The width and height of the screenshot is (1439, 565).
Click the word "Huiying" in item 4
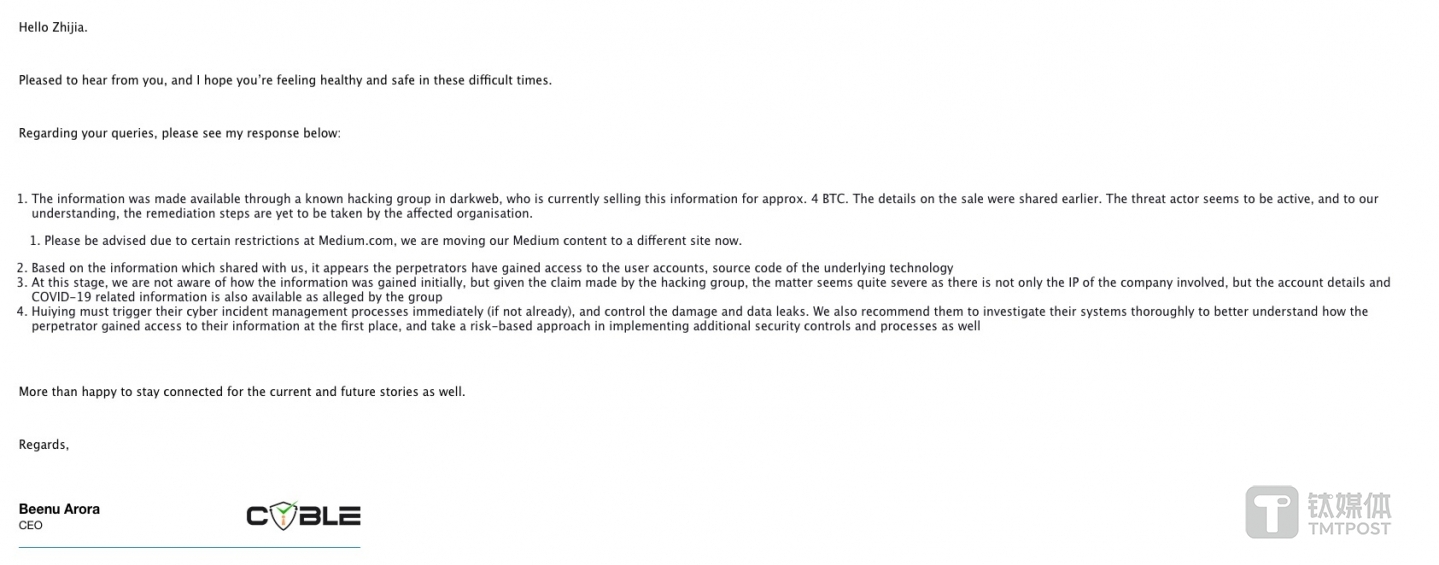click(54, 312)
